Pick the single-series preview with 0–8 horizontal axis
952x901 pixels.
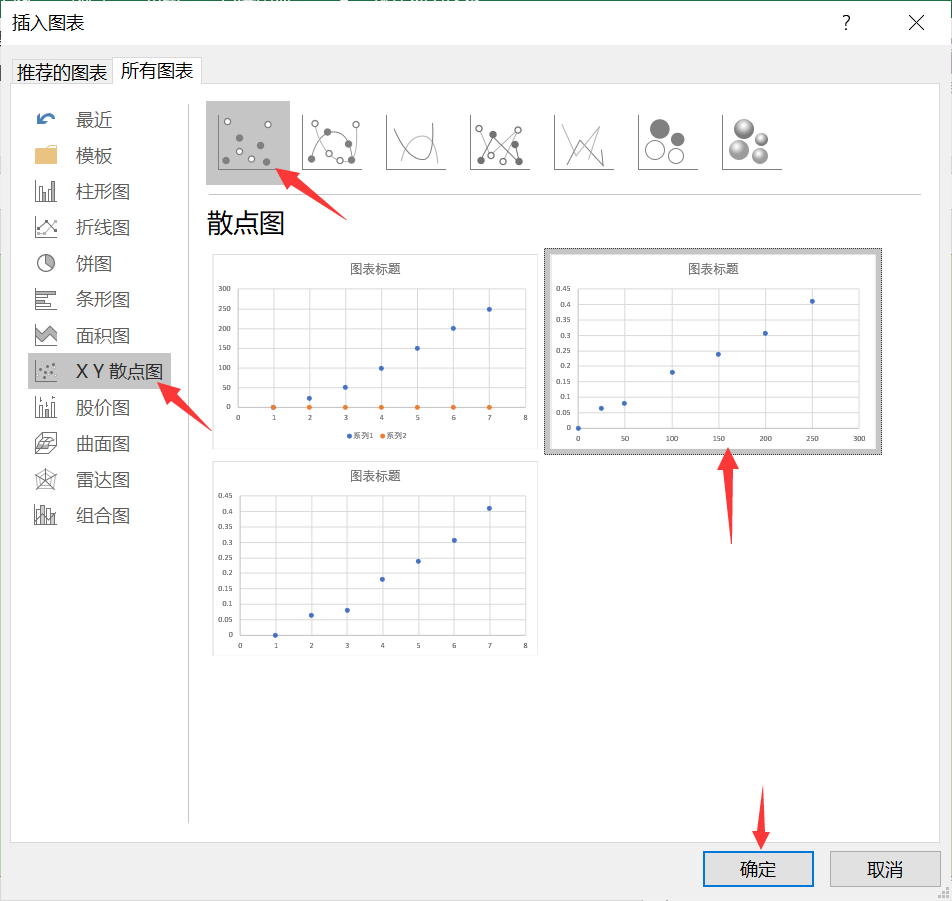[x=375, y=559]
